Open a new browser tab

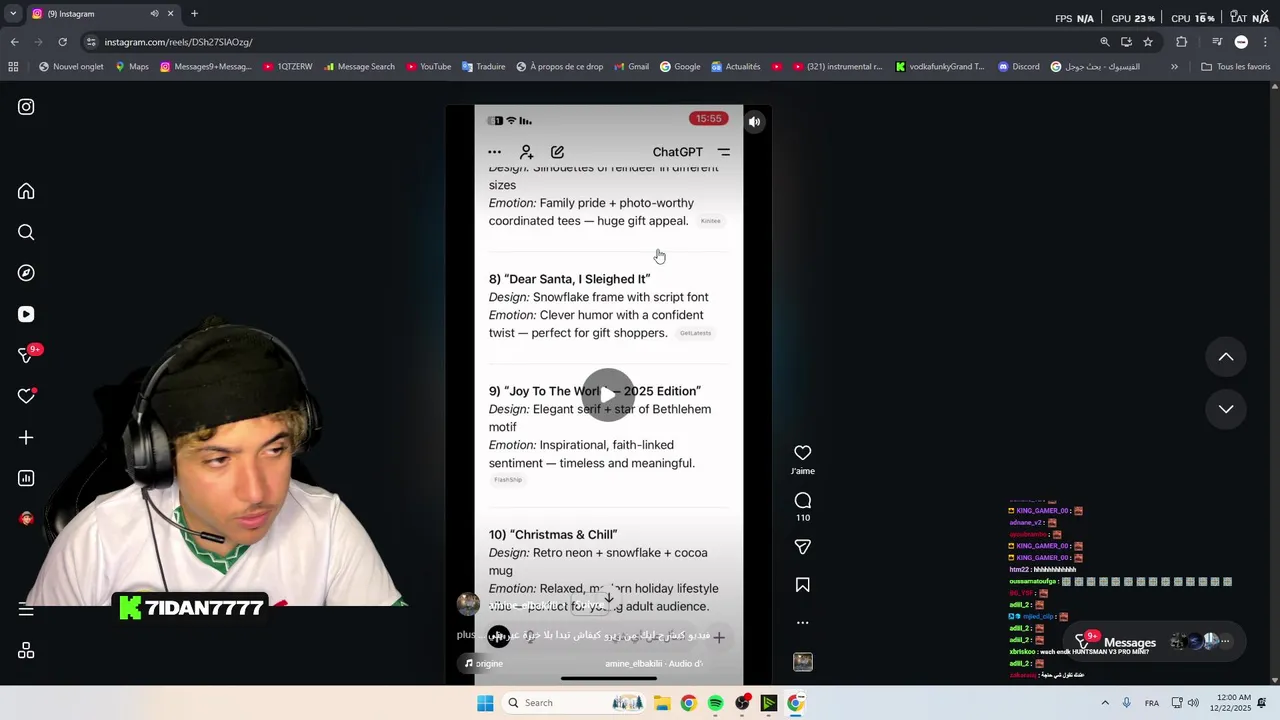pos(194,14)
